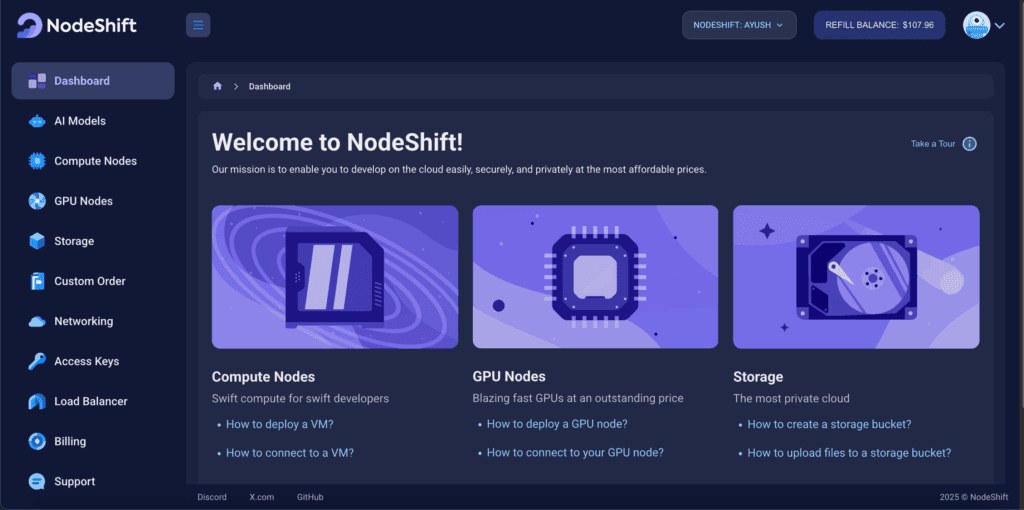
Task: Click the 'Welcome to NodeShift!' heading
Action: point(338,142)
